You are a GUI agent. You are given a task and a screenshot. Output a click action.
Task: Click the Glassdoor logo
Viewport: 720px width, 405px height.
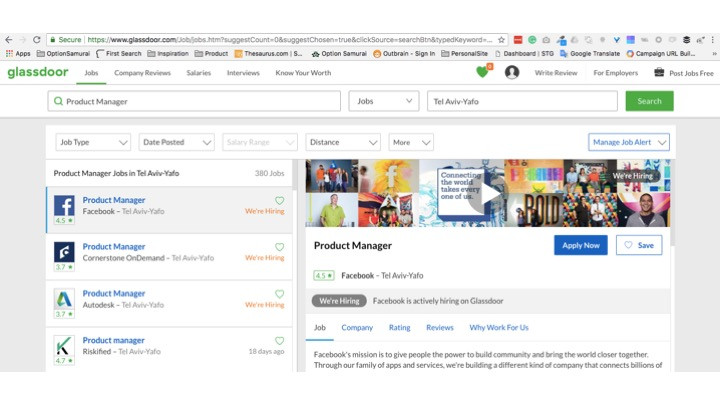tap(38, 73)
